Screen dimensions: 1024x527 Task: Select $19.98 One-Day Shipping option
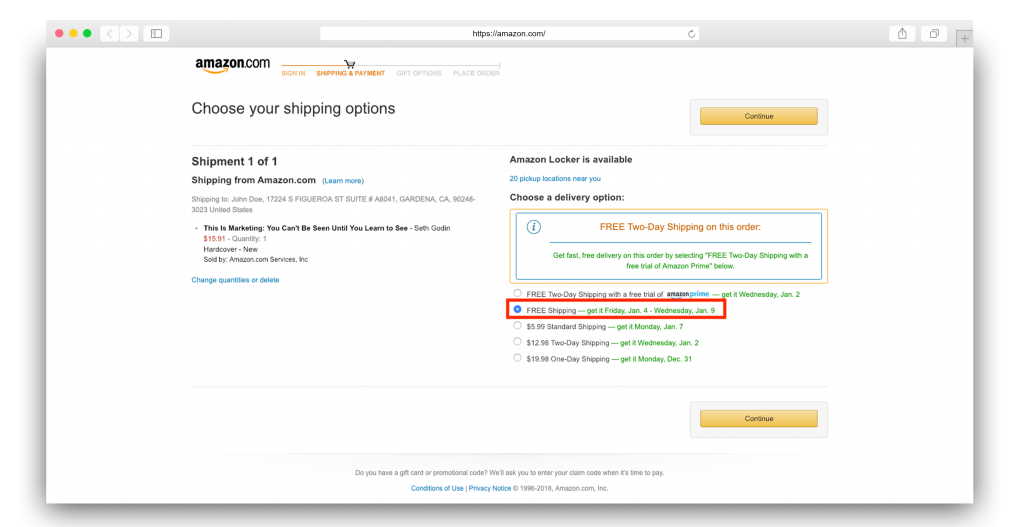(517, 358)
